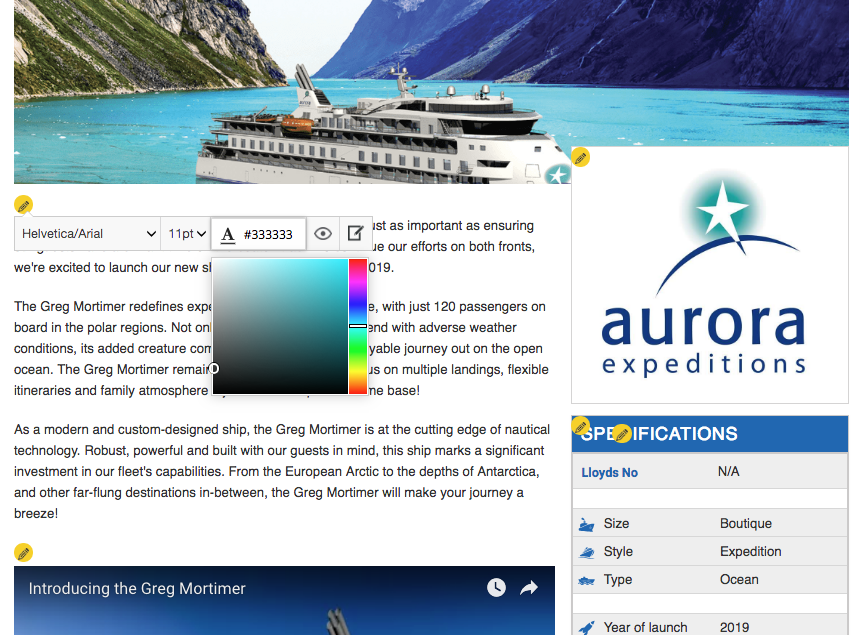
Task: Click the text color 'A' icon
Action: point(228,235)
